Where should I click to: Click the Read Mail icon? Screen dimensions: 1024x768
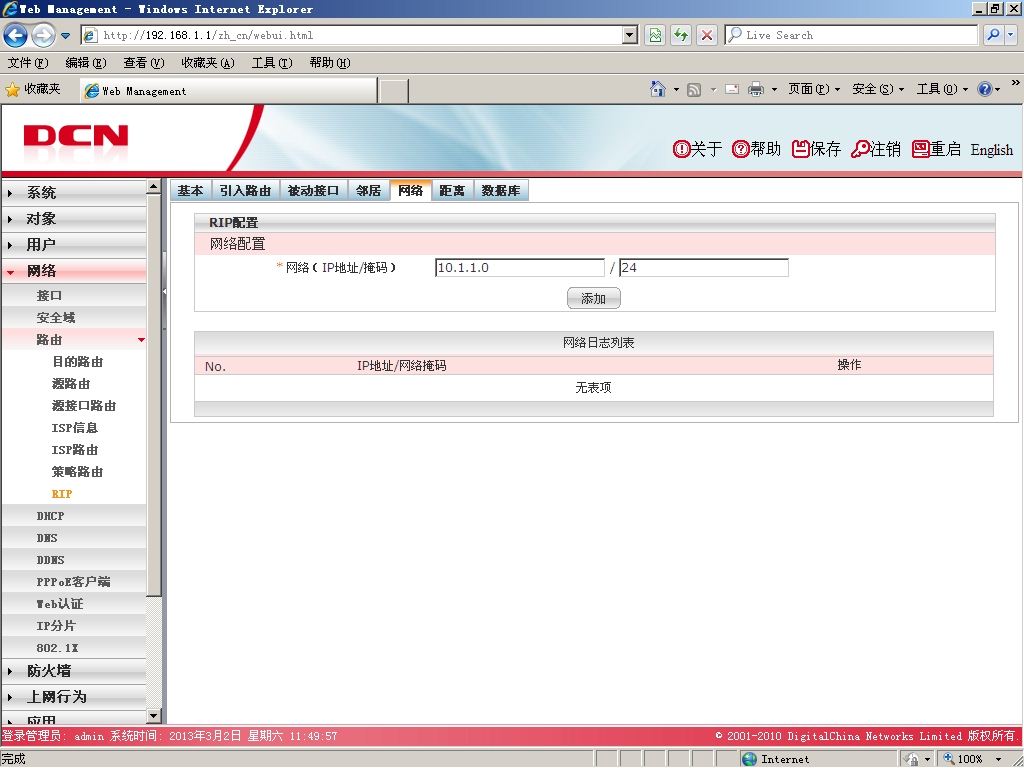click(x=732, y=89)
